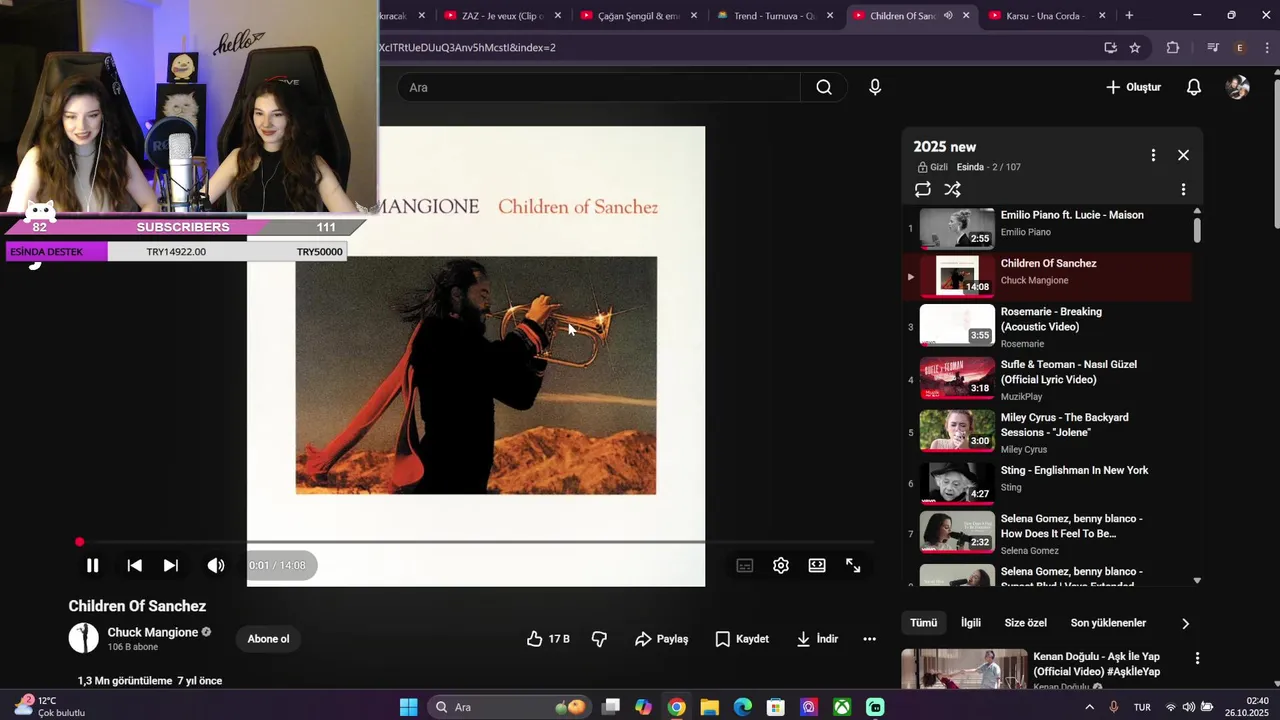The width and height of the screenshot is (1280, 720).
Task: Open Chuck Mangione channel name link
Action: [x=153, y=632]
